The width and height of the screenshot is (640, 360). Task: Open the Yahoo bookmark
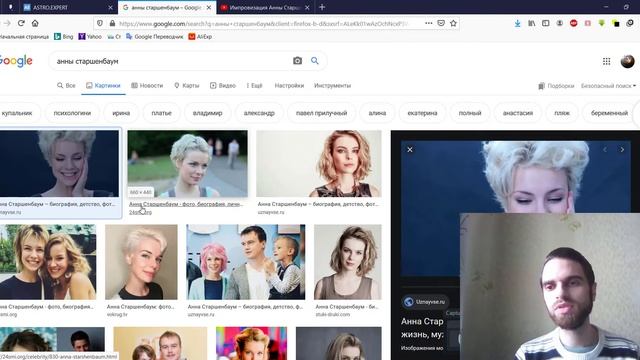click(90, 37)
